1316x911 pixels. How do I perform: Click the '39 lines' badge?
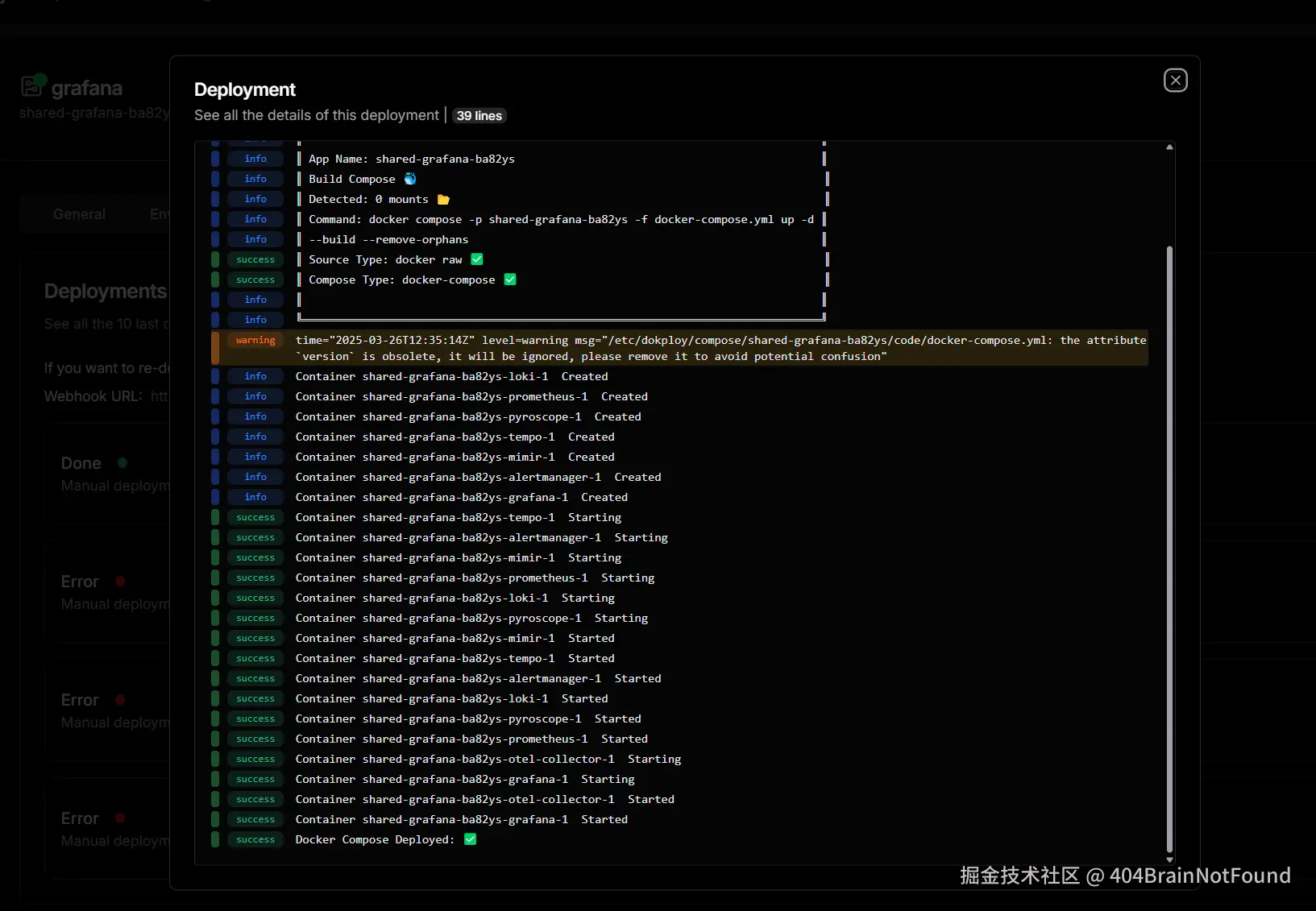479,116
